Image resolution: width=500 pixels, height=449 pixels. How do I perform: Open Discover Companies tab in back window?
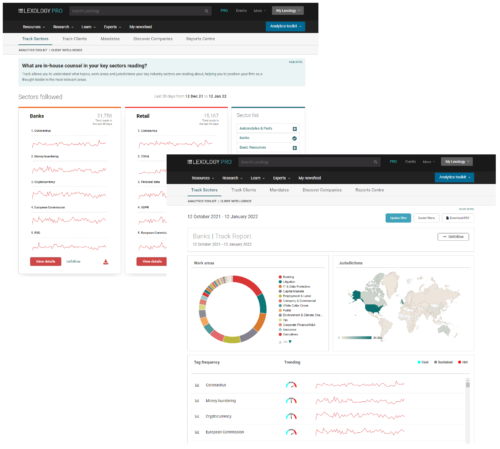(x=153, y=39)
